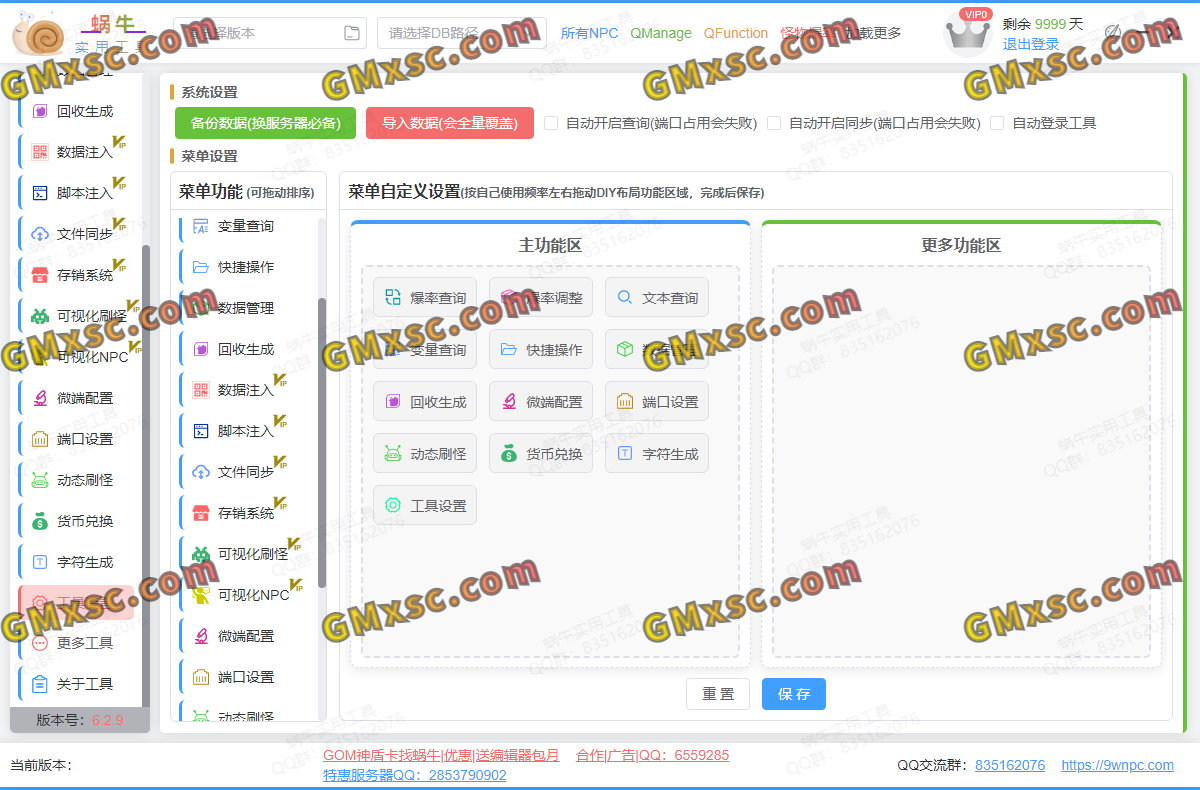The height and width of the screenshot is (790, 1200).
Task: Click the snail logo at top left
Action: [x=38, y=33]
